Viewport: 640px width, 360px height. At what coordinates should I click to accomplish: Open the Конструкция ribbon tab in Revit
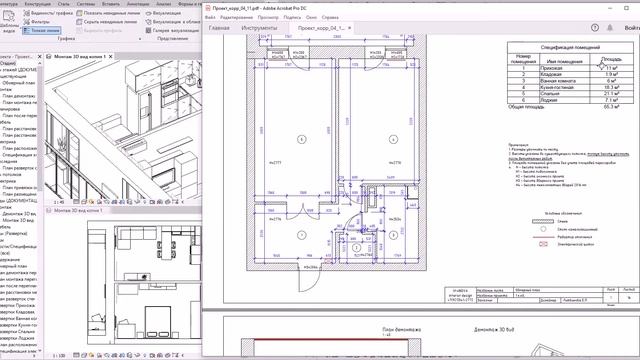click(38, 4)
